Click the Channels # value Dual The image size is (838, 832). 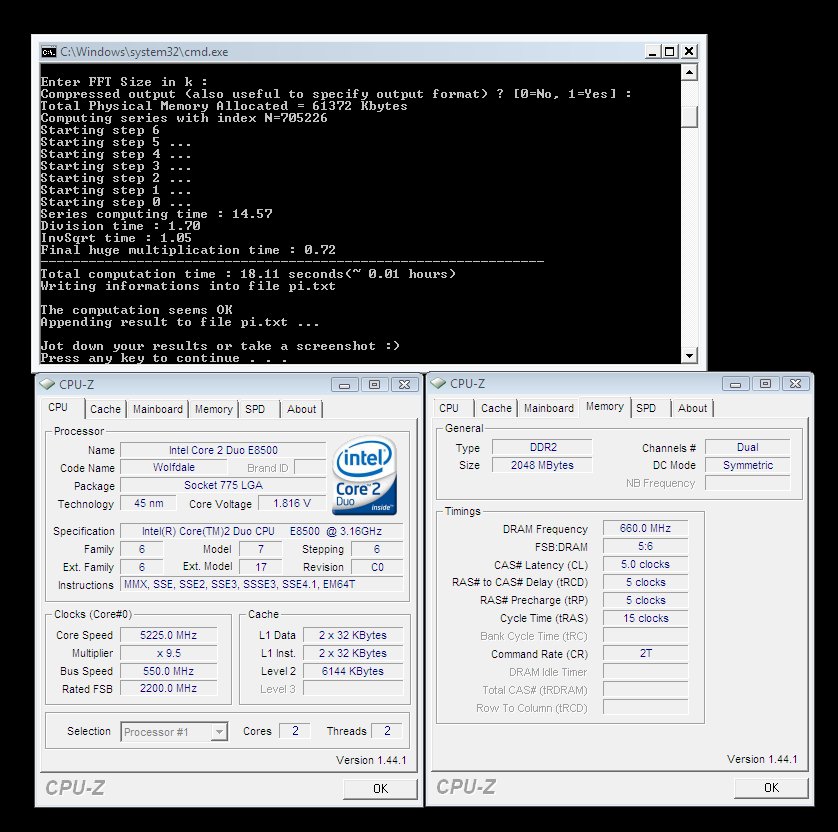pos(748,447)
